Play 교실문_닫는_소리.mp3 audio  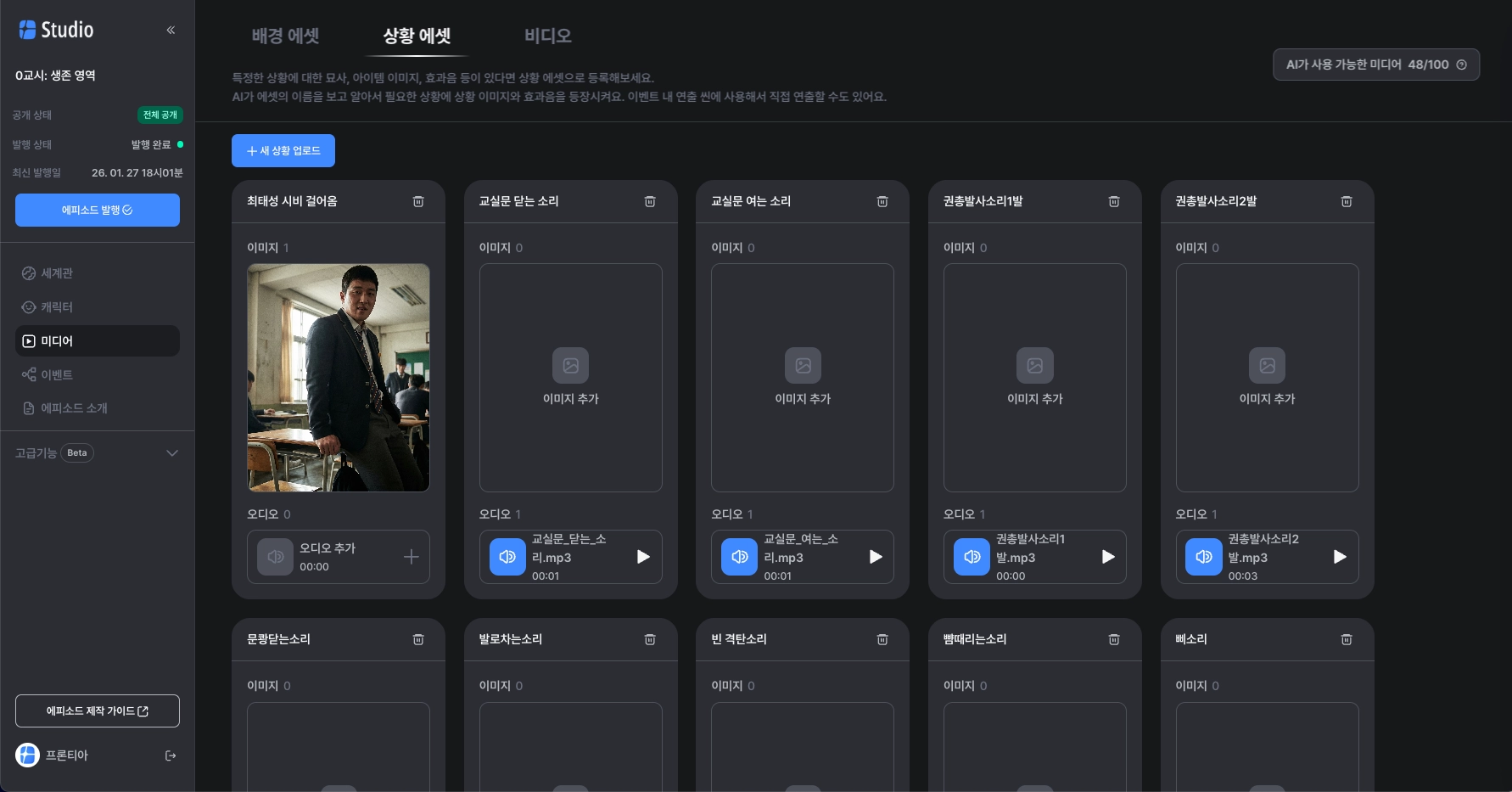(x=643, y=557)
